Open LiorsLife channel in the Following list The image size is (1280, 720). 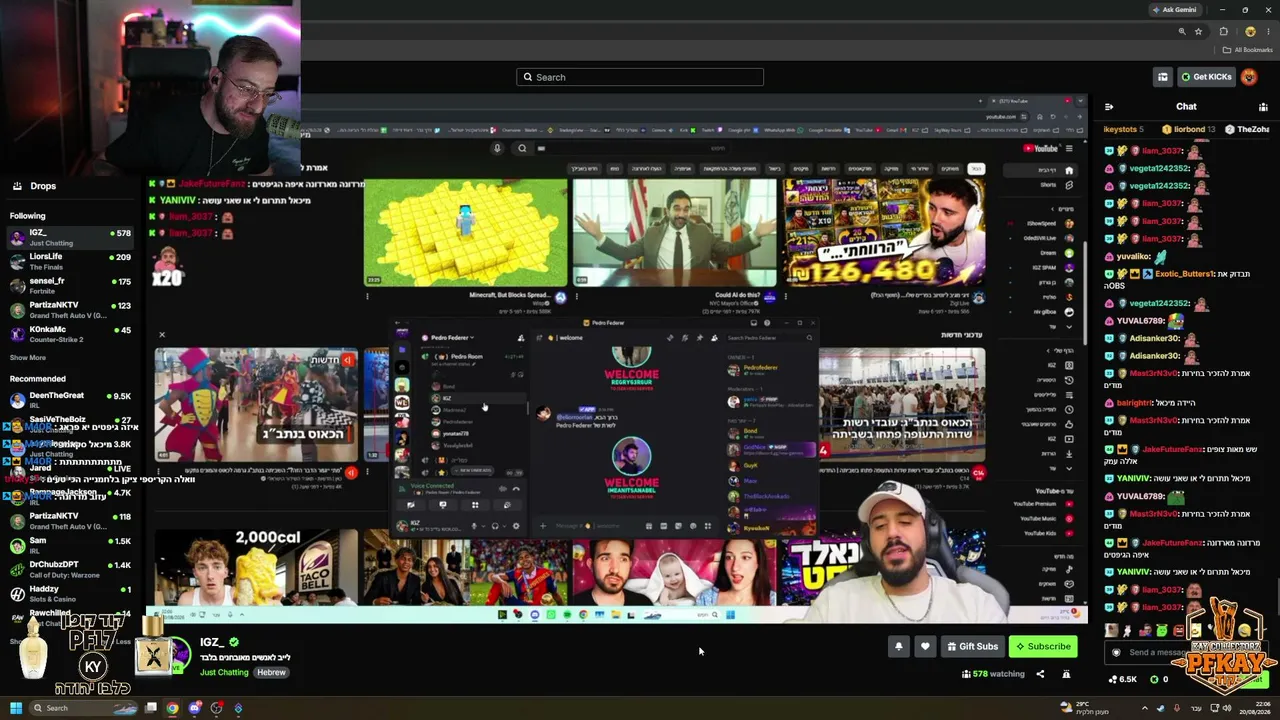(x=70, y=261)
